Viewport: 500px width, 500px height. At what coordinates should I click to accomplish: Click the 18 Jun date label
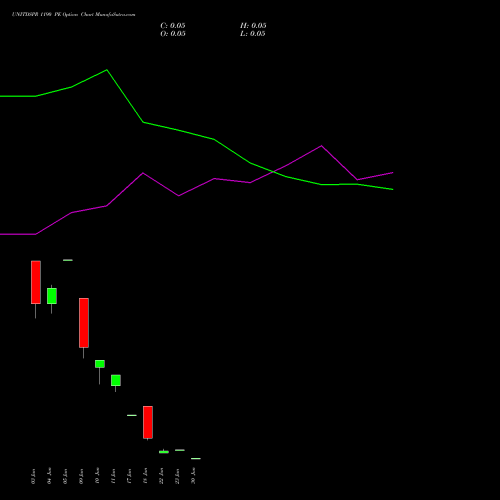145,476
